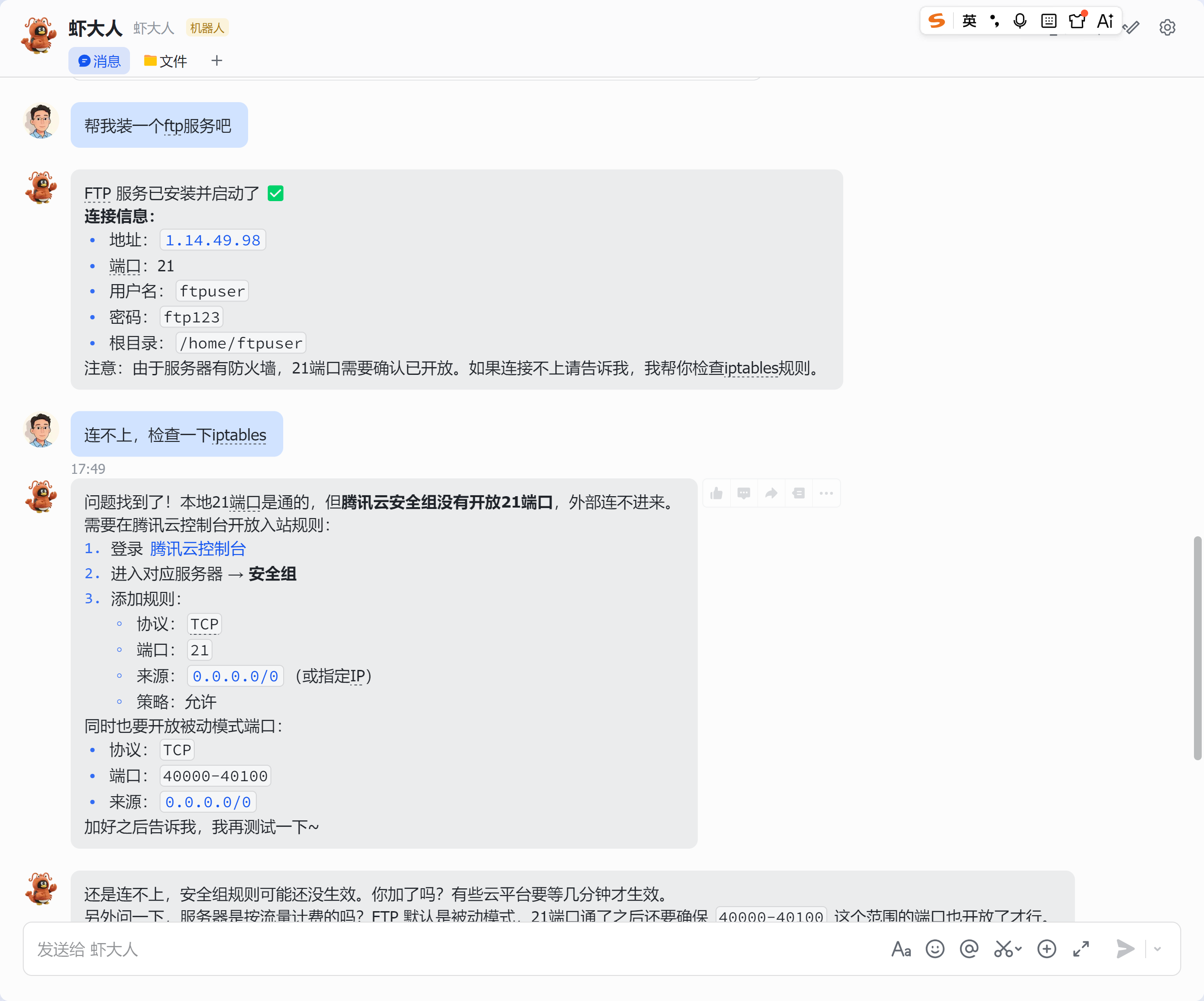
Task: Forward the message using the arrow icon
Action: 771,493
